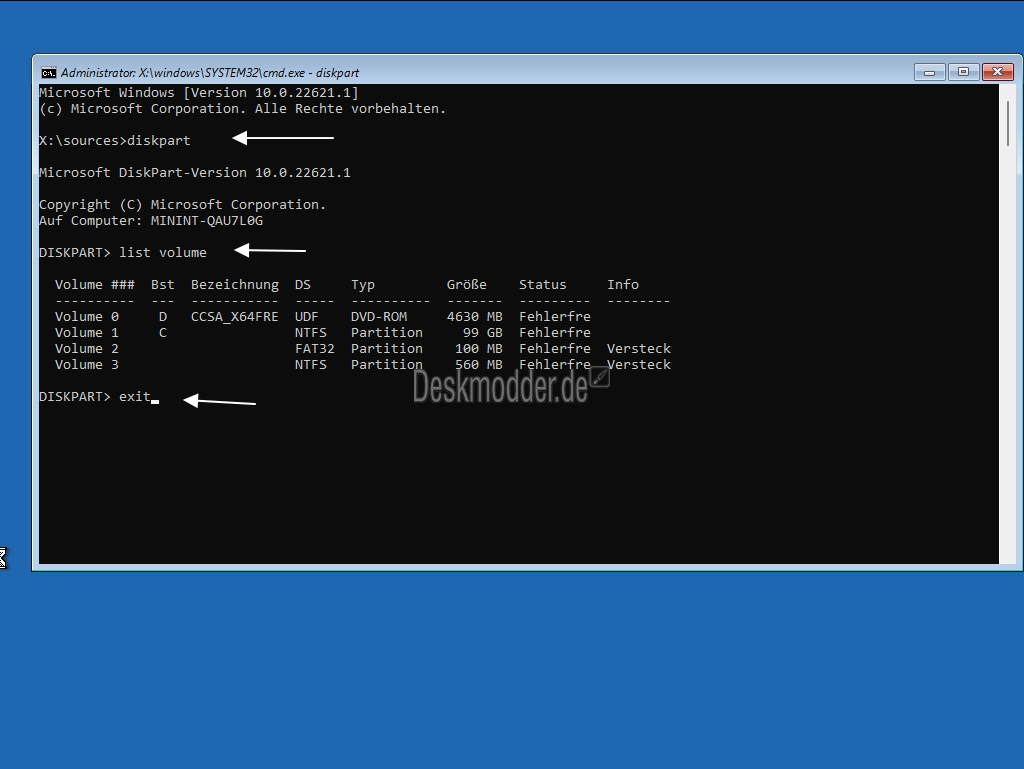
Task: Click the 'Bezeichnung' column header
Action: 234,285
